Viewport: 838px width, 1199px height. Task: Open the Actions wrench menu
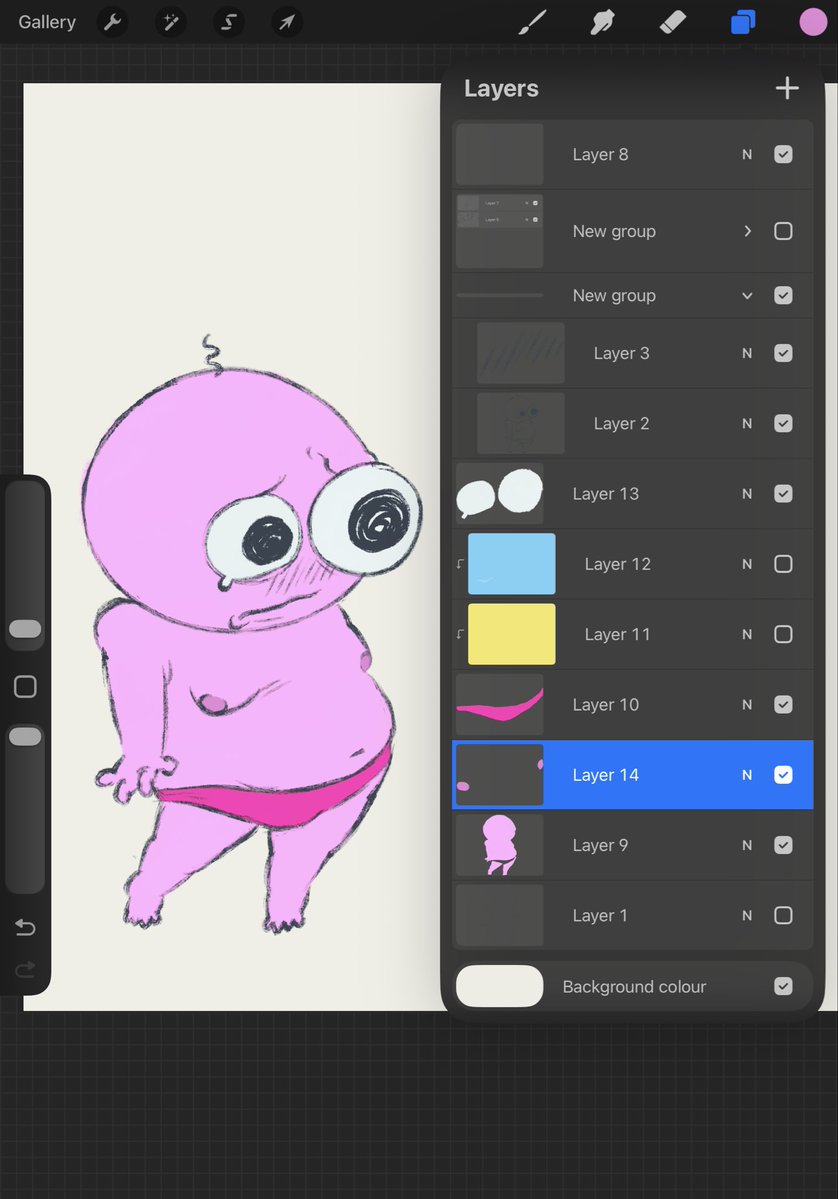tap(112, 22)
